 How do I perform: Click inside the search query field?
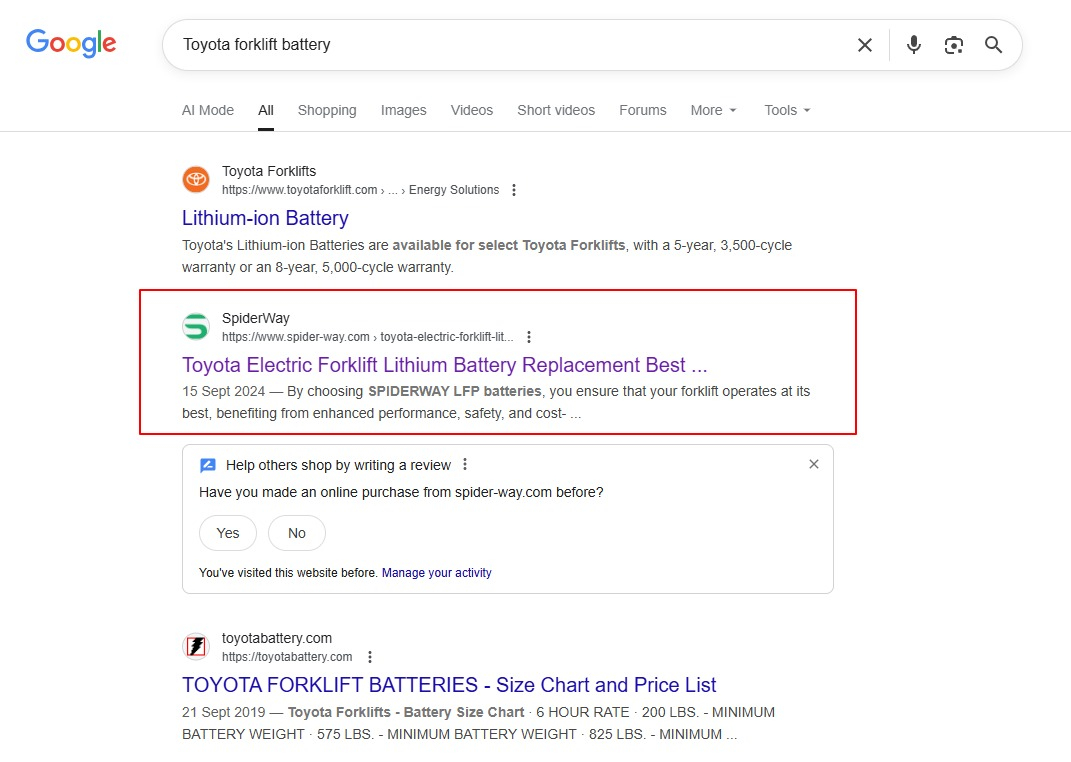pyautogui.click(x=500, y=45)
